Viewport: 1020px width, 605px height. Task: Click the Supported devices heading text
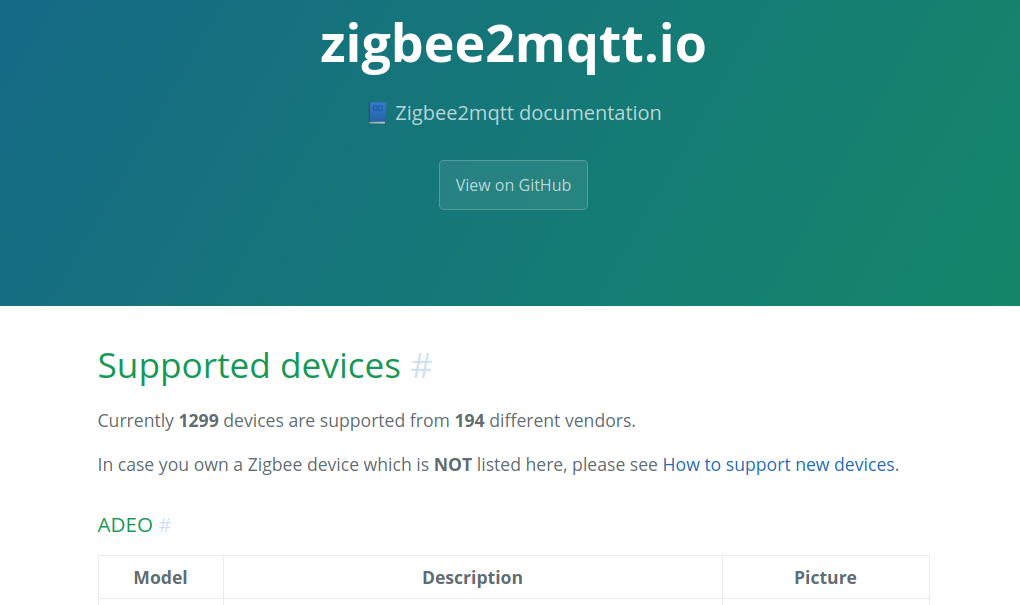click(249, 366)
